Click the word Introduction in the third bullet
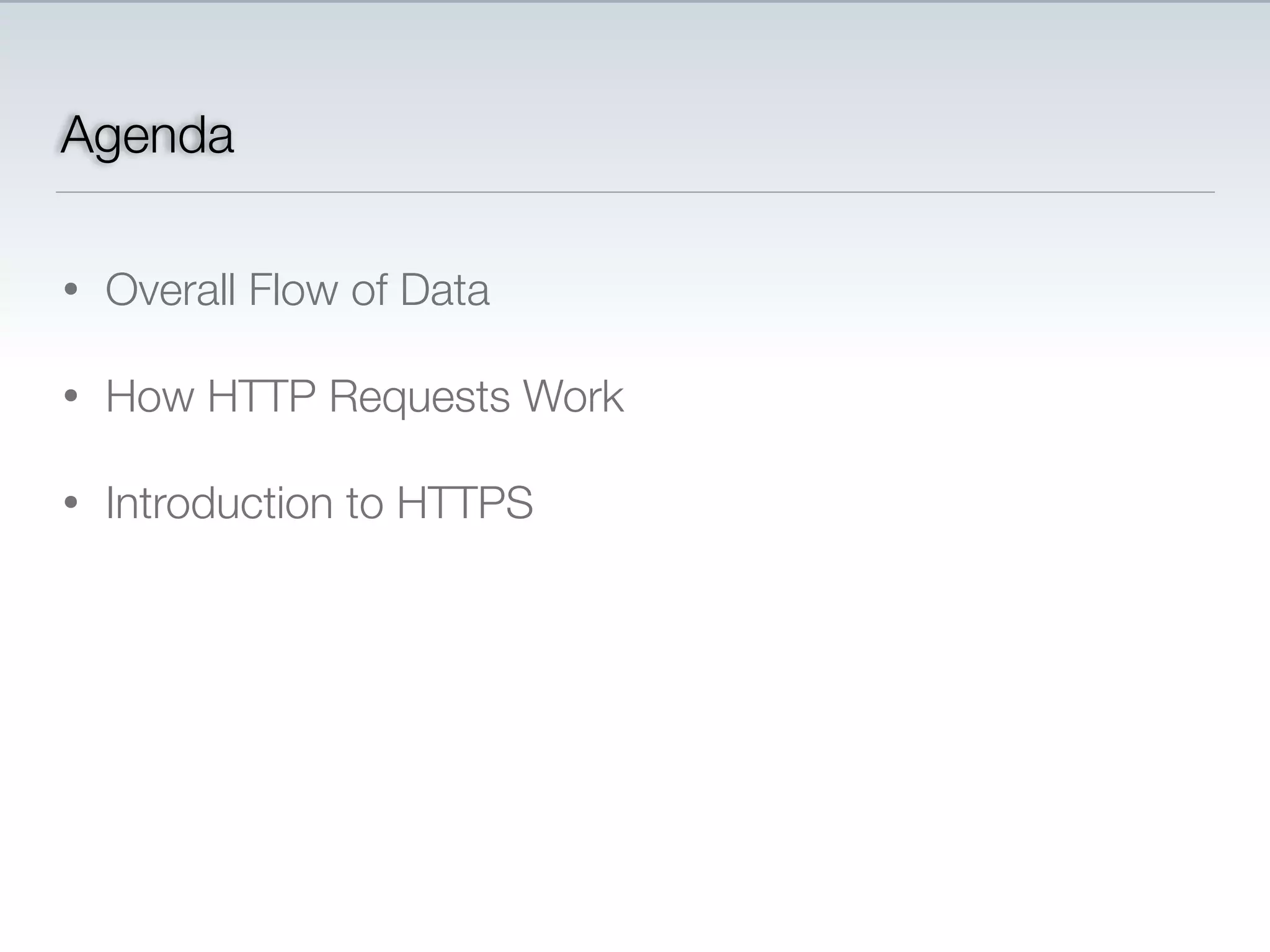The image size is (1270, 952). (220, 503)
